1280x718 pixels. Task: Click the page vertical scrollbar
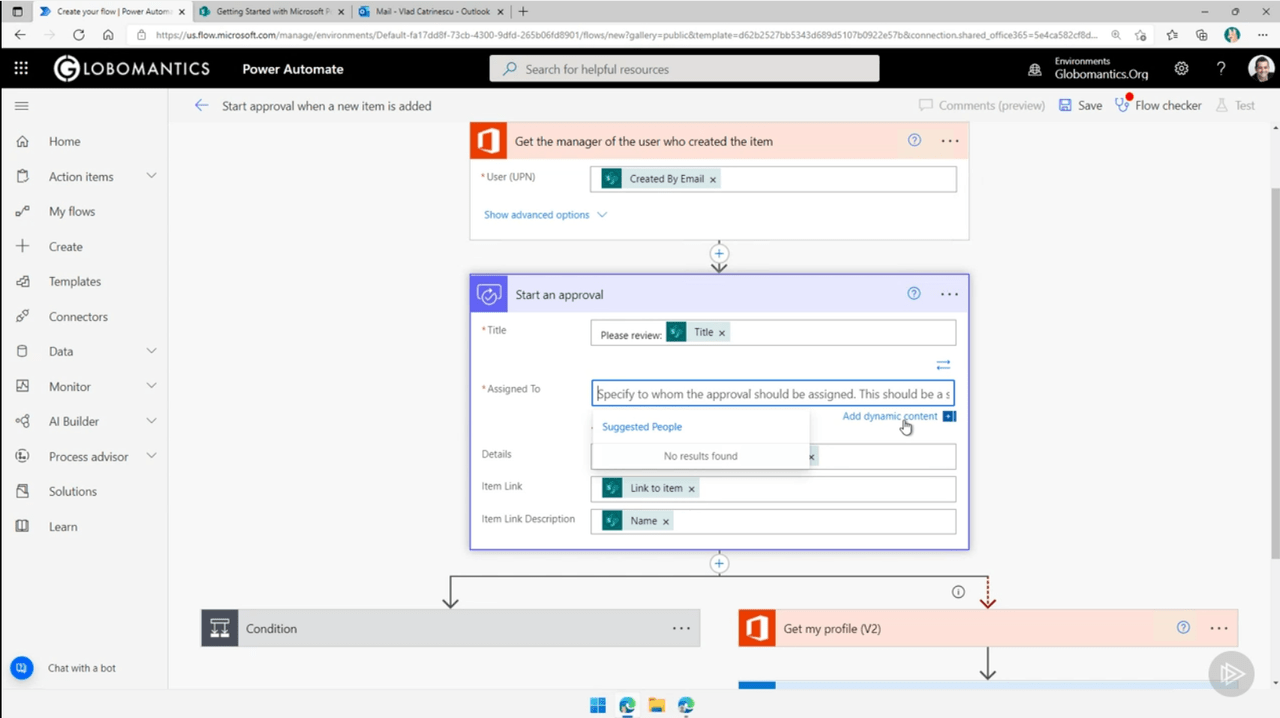pos(1274,375)
